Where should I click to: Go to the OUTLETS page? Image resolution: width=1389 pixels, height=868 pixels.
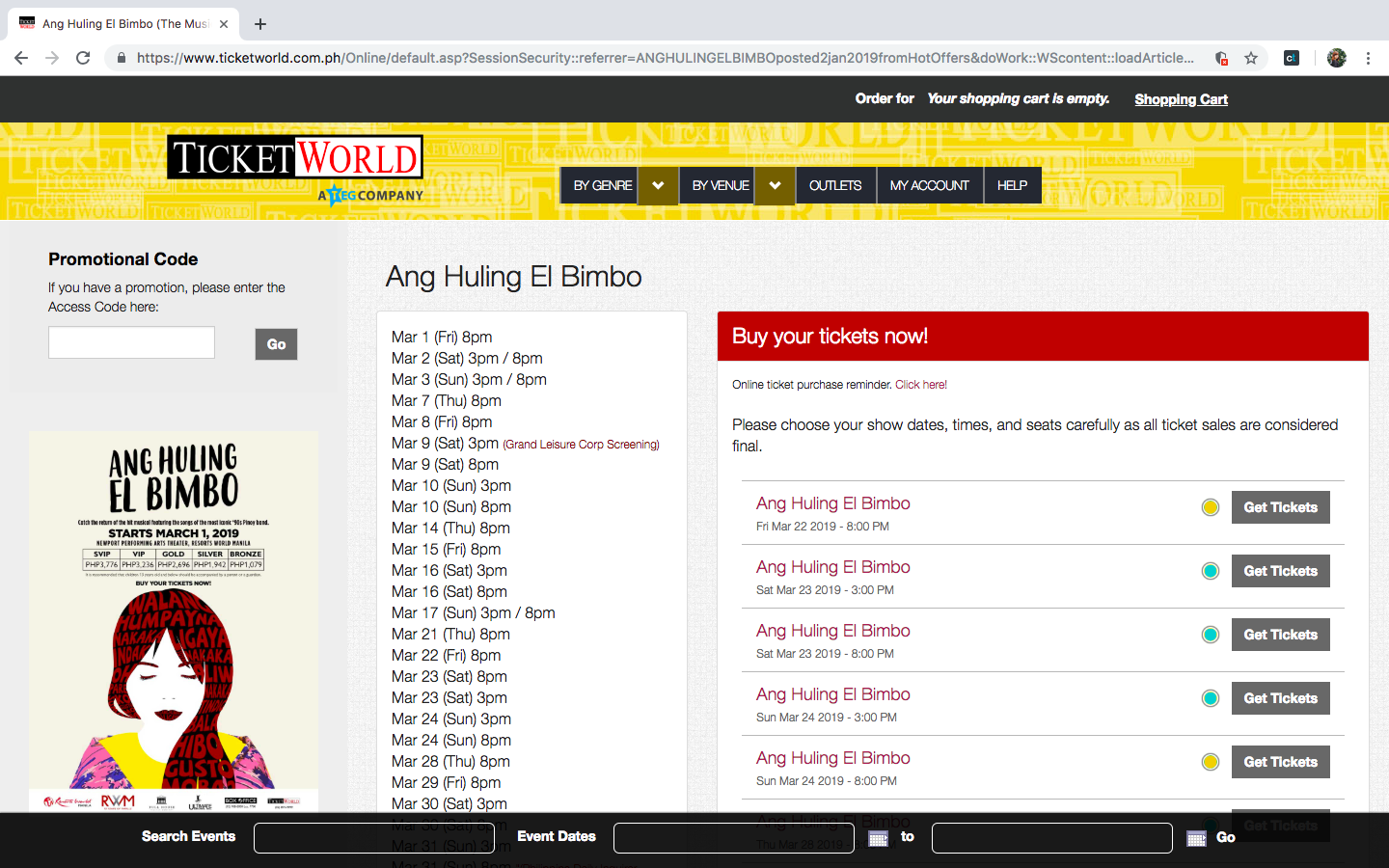pos(835,185)
